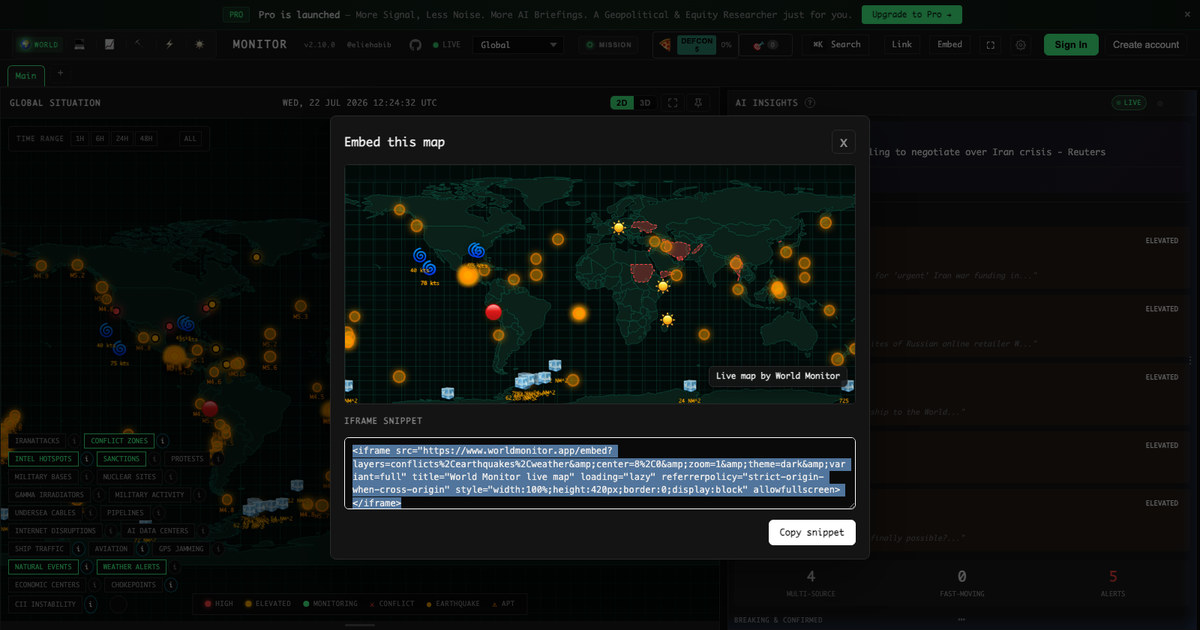The height and width of the screenshot is (630, 1200).
Task: Click the pizza index icon
Action: pyautogui.click(x=664, y=44)
